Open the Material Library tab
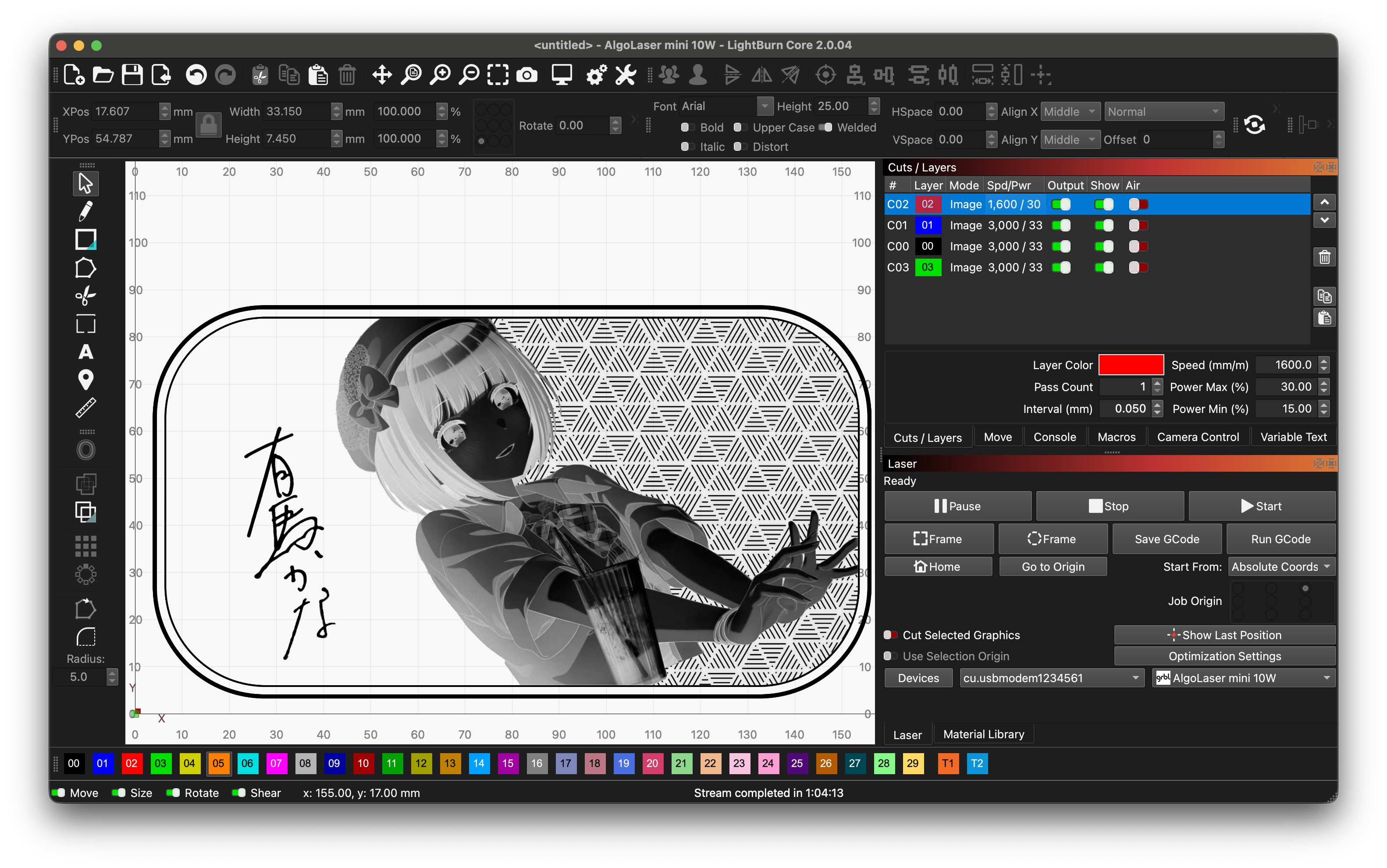Viewport: 1387px width, 868px height. pyautogui.click(x=983, y=734)
